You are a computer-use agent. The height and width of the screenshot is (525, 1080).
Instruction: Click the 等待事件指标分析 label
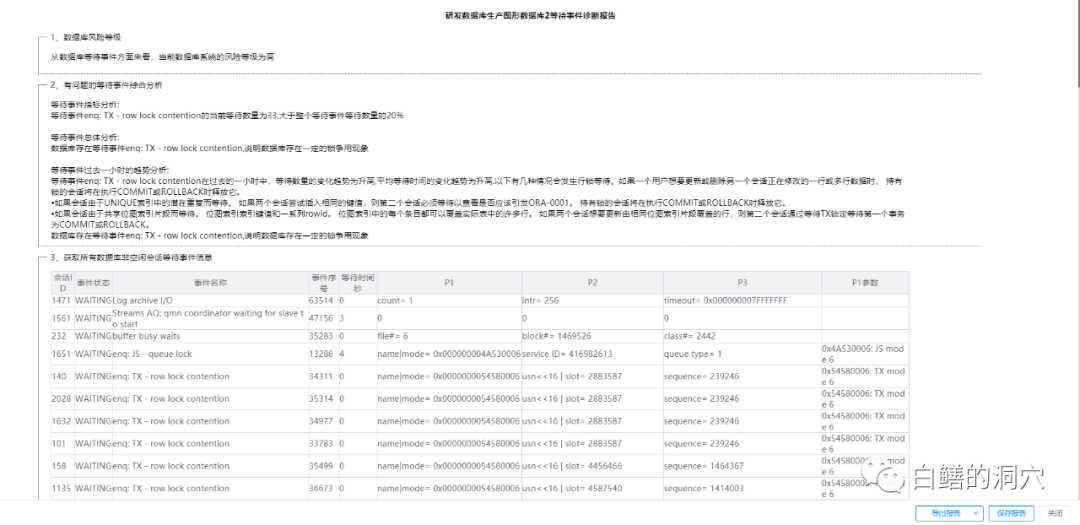85,104
